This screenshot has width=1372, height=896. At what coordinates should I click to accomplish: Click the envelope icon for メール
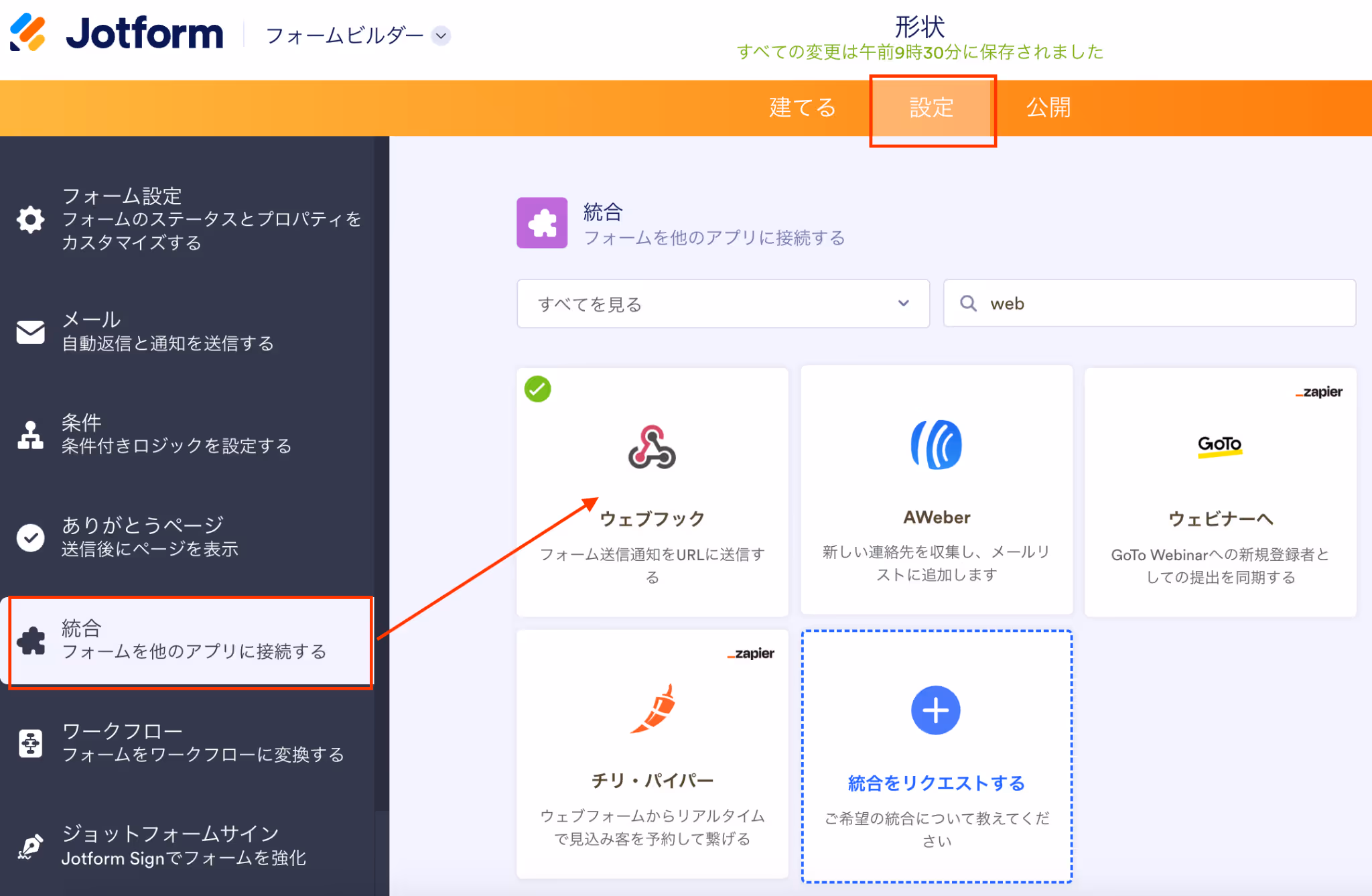coord(30,332)
